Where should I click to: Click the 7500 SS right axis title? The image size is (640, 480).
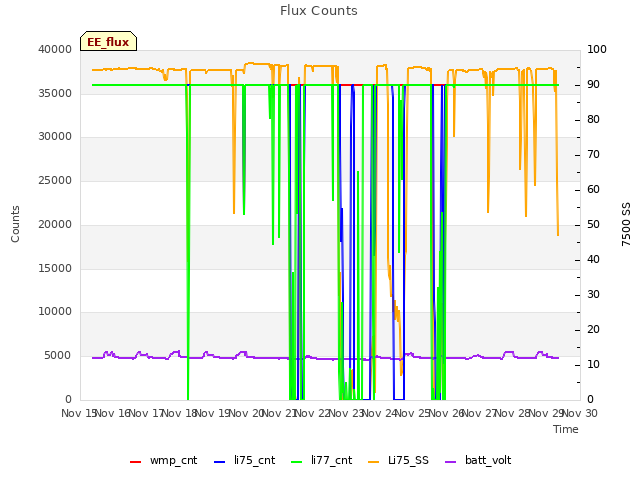626,224
